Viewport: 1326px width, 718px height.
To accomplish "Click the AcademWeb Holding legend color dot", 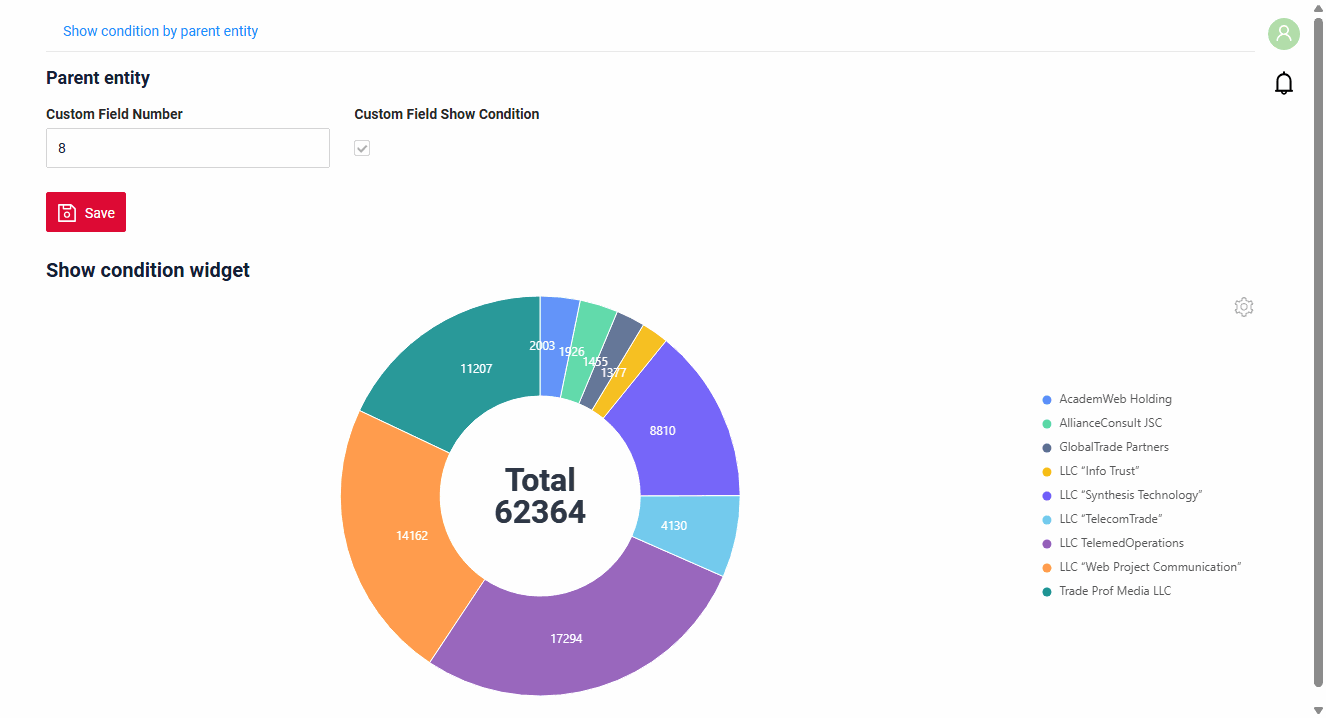I will tap(1047, 400).
